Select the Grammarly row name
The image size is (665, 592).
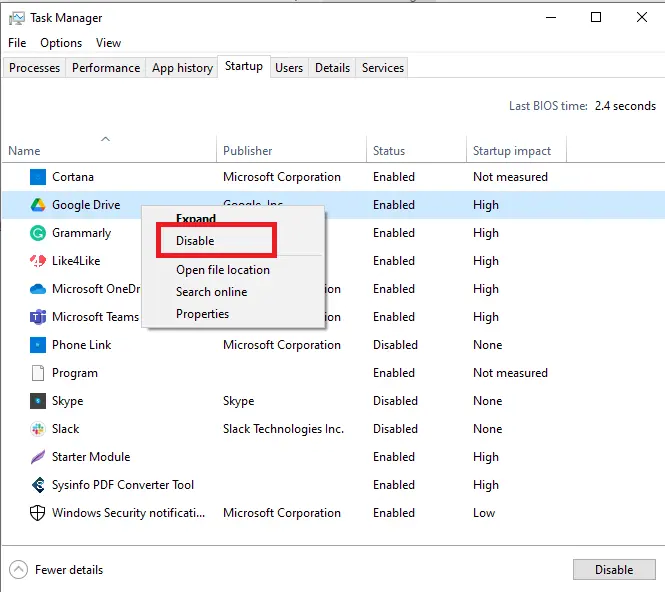coord(81,233)
